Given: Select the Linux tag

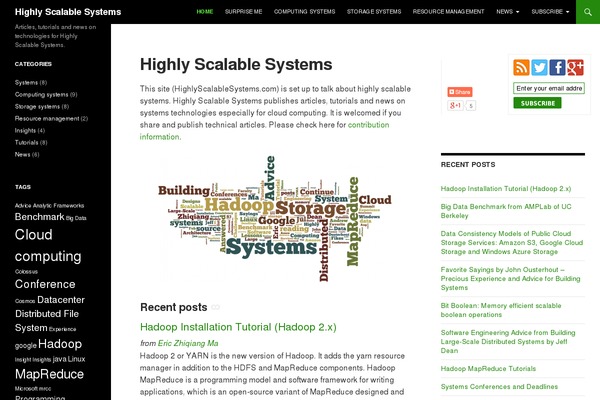Looking at the screenshot, I should pyautogui.click(x=77, y=359).
